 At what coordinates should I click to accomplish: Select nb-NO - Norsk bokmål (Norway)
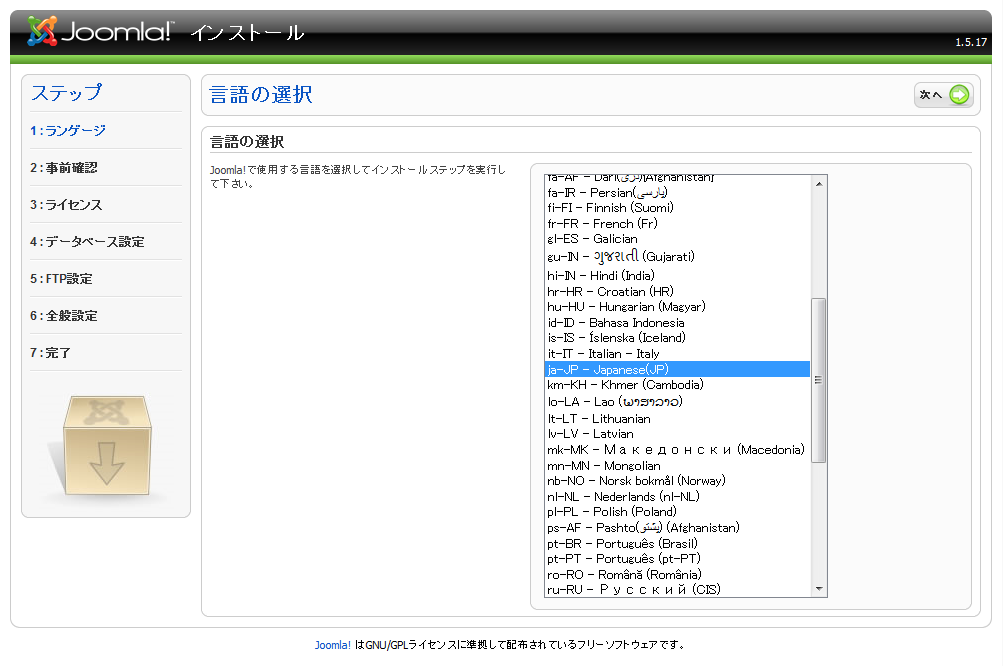pyautogui.click(x=677, y=481)
